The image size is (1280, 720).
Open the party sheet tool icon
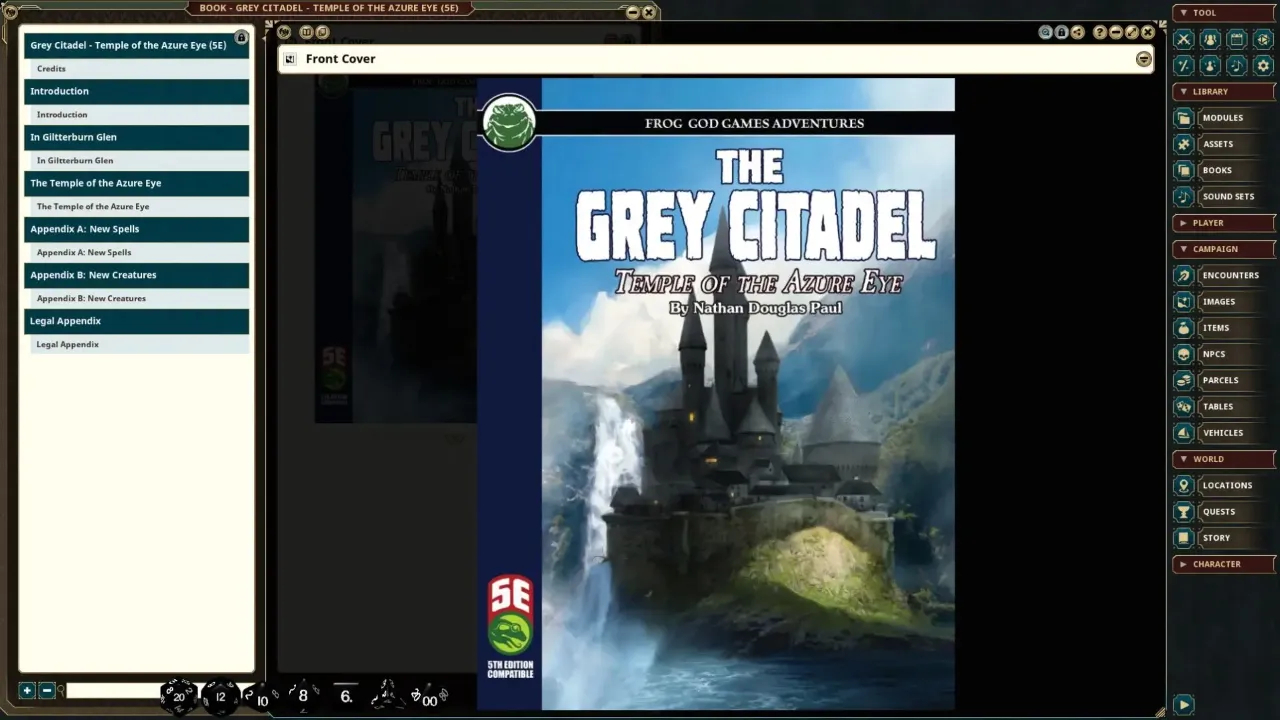pos(1210,39)
